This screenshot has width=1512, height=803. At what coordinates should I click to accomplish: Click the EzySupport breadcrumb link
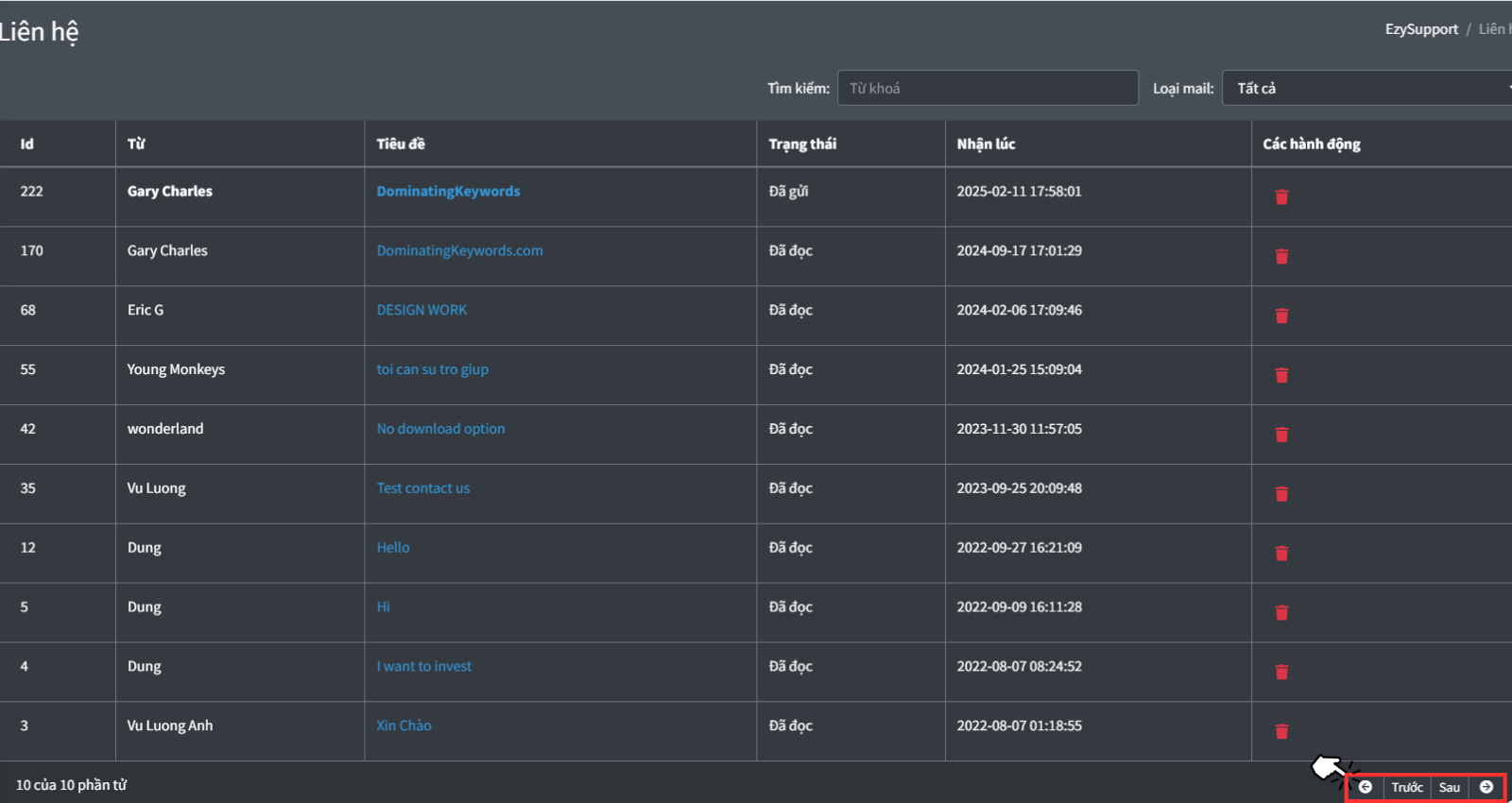[x=1421, y=29]
